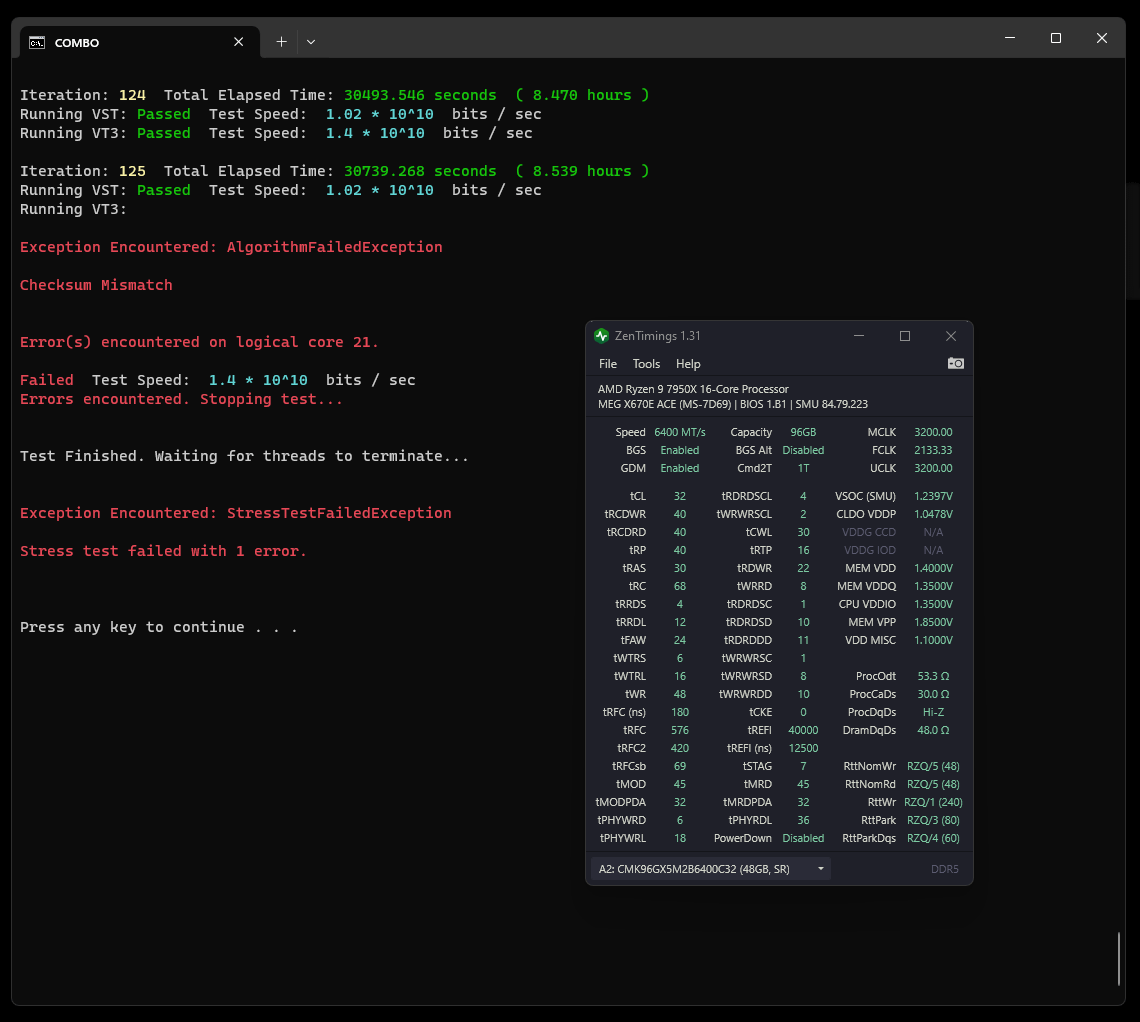Click the terminal vertical scrollbar thumb
The height and width of the screenshot is (1022, 1140).
click(1119, 959)
